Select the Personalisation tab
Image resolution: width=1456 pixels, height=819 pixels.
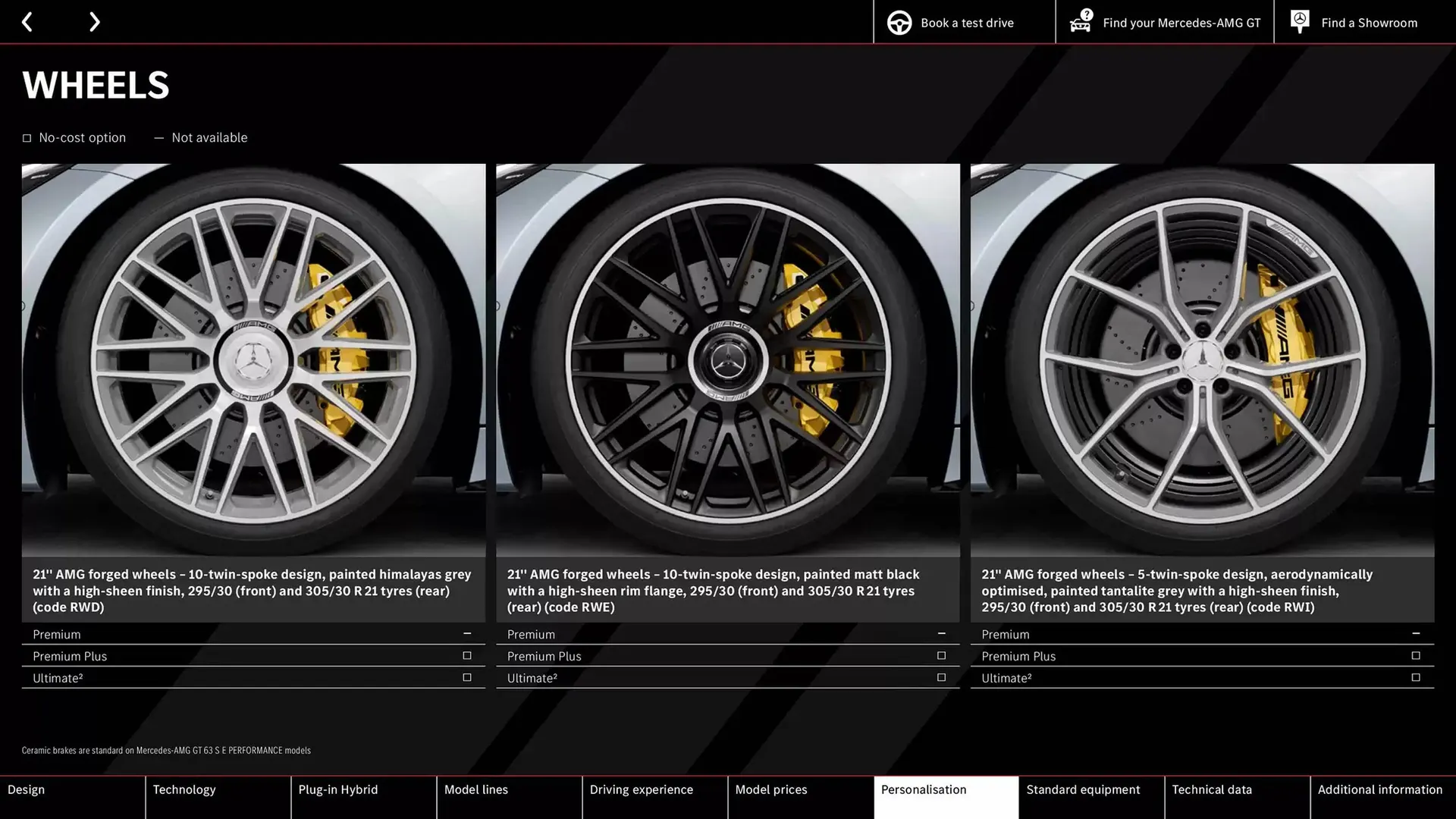click(x=946, y=797)
